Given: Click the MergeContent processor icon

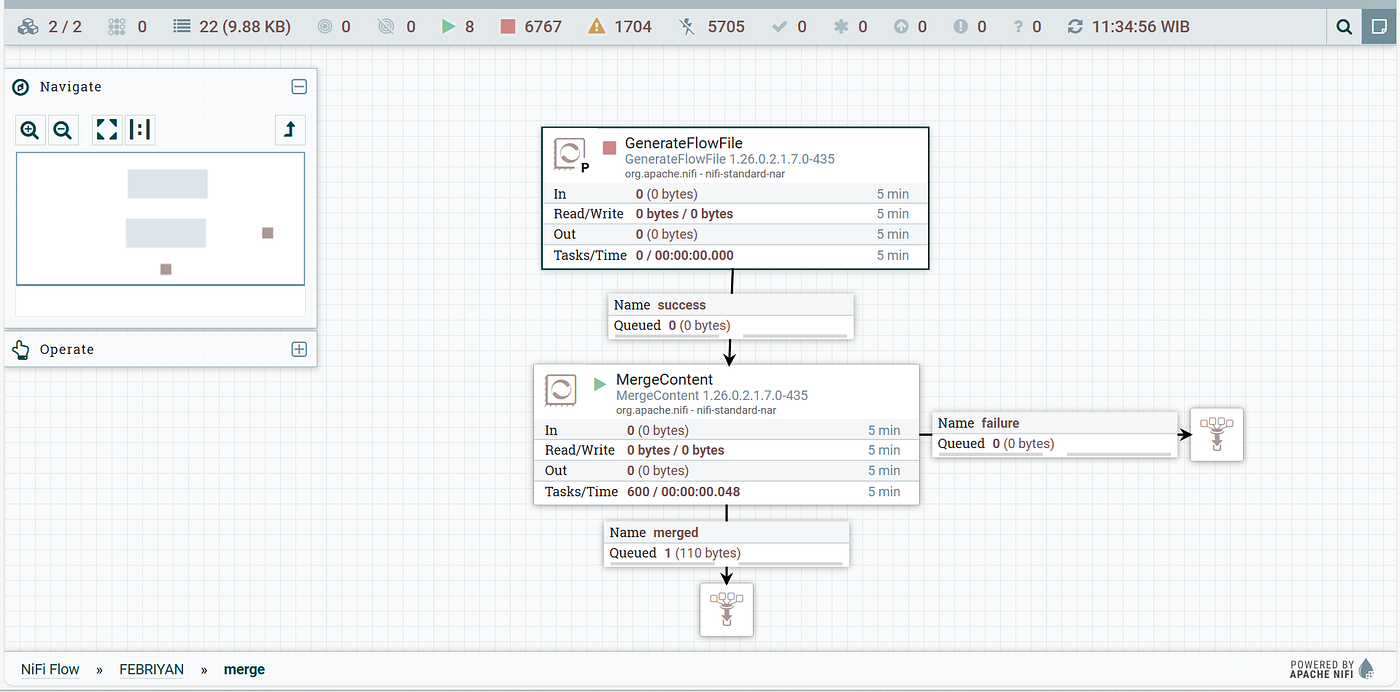Looking at the screenshot, I should pos(561,390).
